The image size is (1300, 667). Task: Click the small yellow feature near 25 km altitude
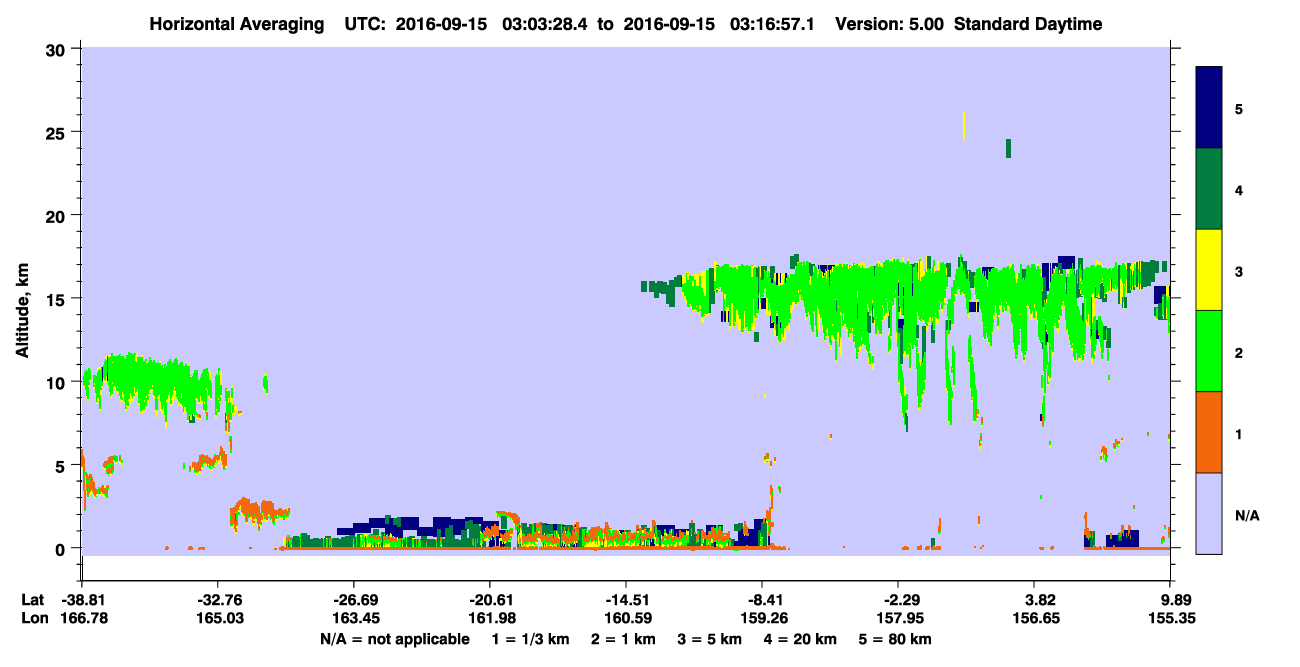pos(964,126)
